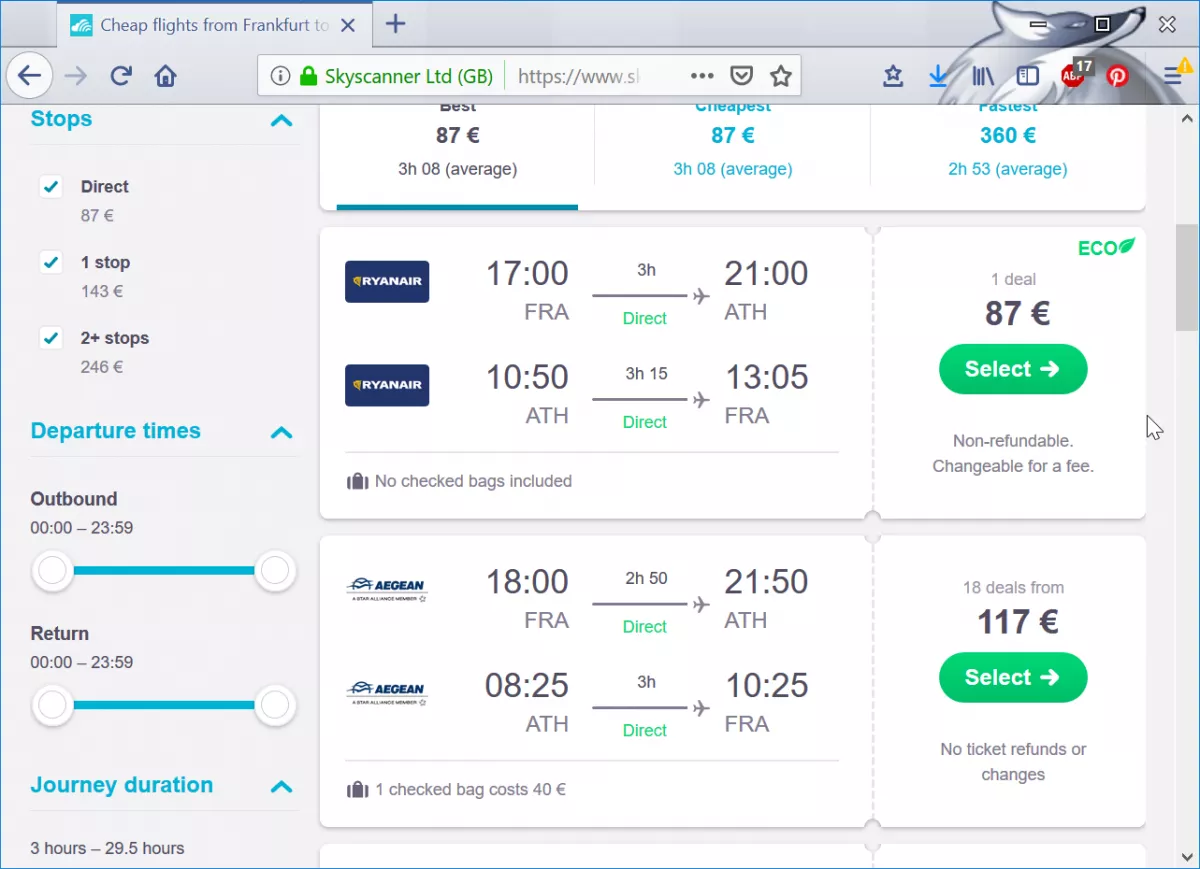
Task: Grab the Return slider start handle
Action: click(53, 706)
